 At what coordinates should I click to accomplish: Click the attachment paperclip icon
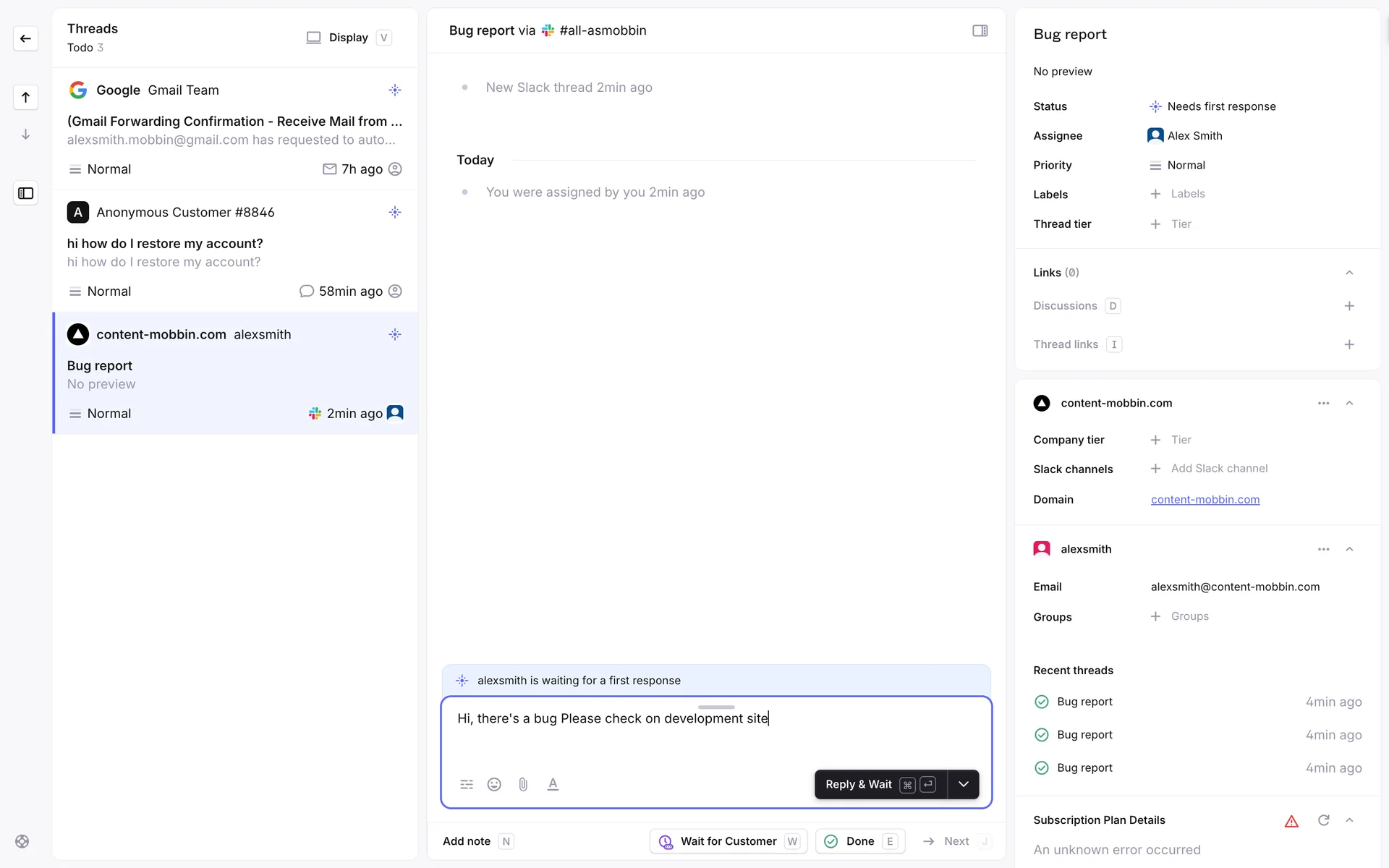(x=523, y=784)
